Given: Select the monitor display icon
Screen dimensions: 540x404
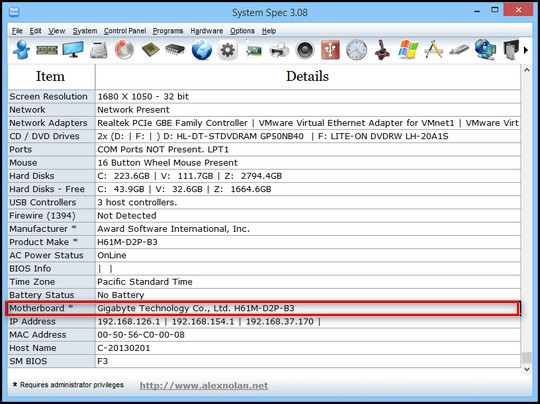Looking at the screenshot, I should coord(73,50).
